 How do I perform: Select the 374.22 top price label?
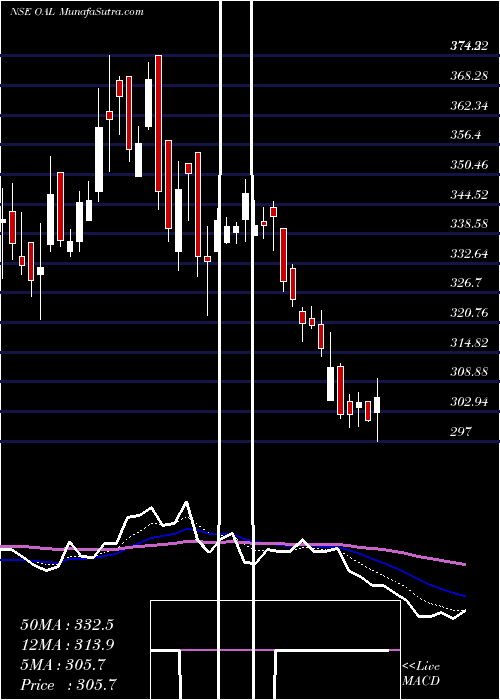tap(468, 46)
